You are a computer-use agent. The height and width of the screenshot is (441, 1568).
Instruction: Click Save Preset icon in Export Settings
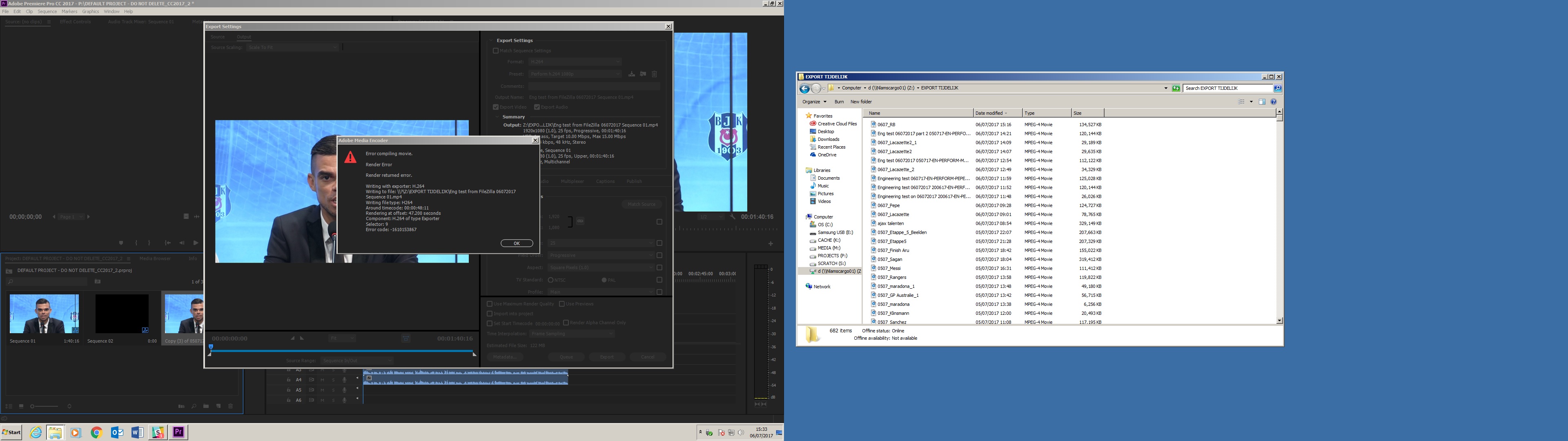click(632, 74)
